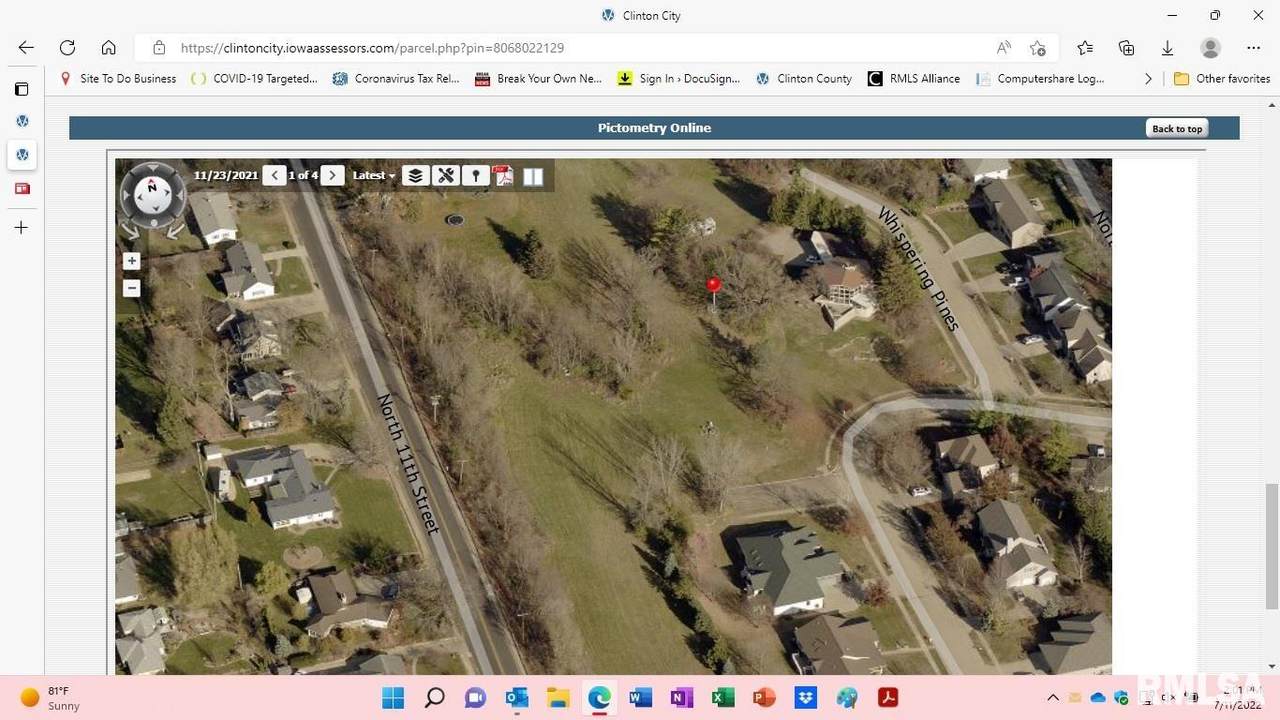Open the map layers tool

click(x=416, y=176)
